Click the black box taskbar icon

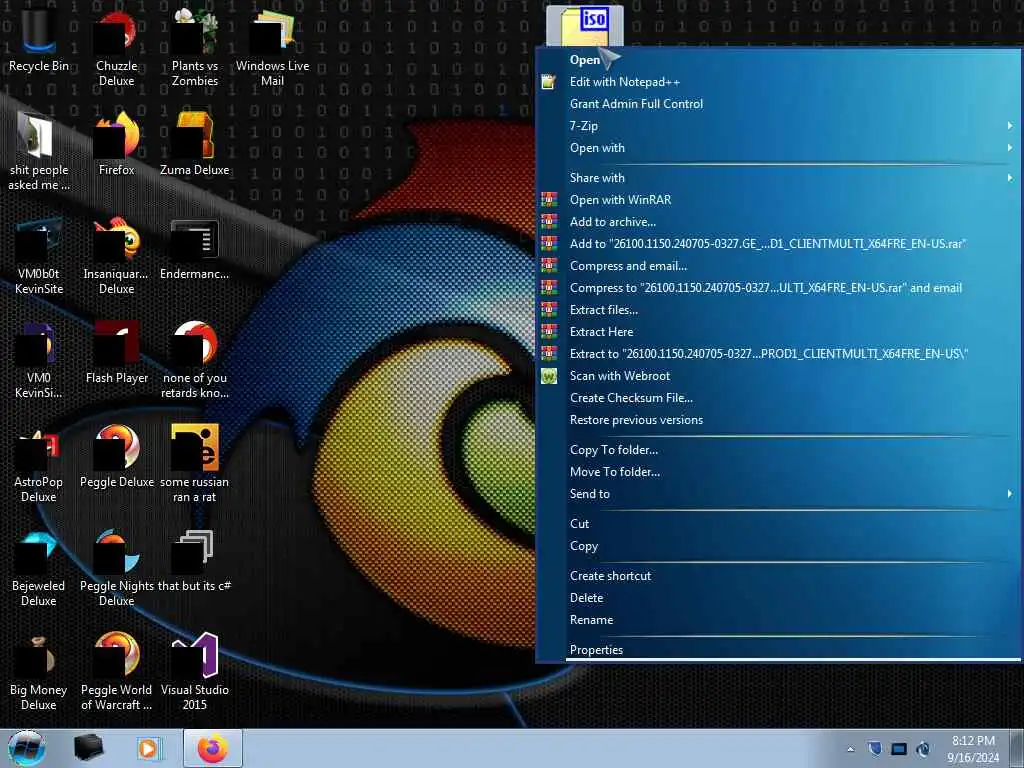pyautogui.click(x=88, y=748)
